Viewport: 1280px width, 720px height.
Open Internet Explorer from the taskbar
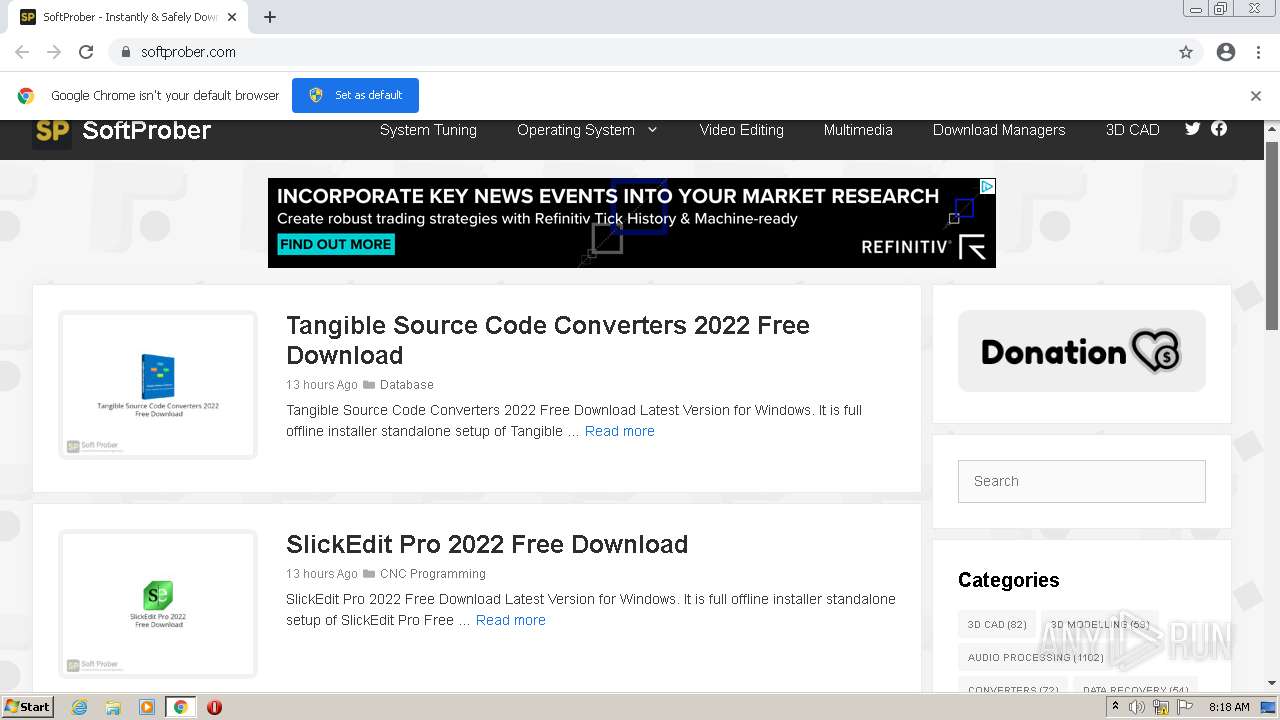[79, 707]
